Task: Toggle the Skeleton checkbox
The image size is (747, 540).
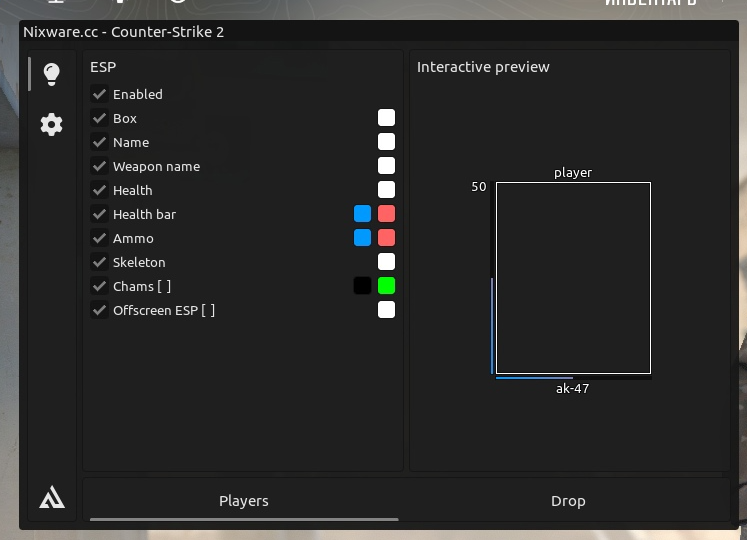Action: tap(99, 262)
